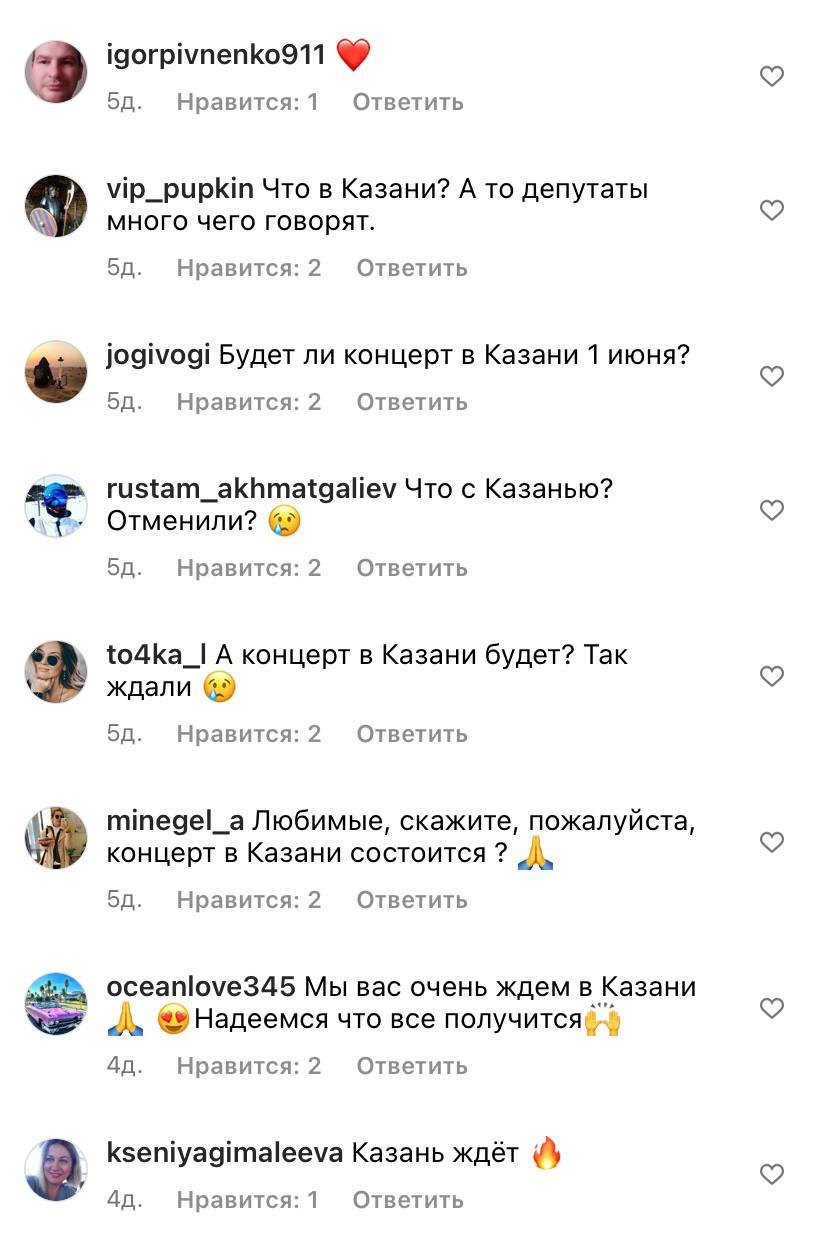The height and width of the screenshot is (1250, 828).
Task: Like the comment by igorpivnenko911
Action: (772, 77)
